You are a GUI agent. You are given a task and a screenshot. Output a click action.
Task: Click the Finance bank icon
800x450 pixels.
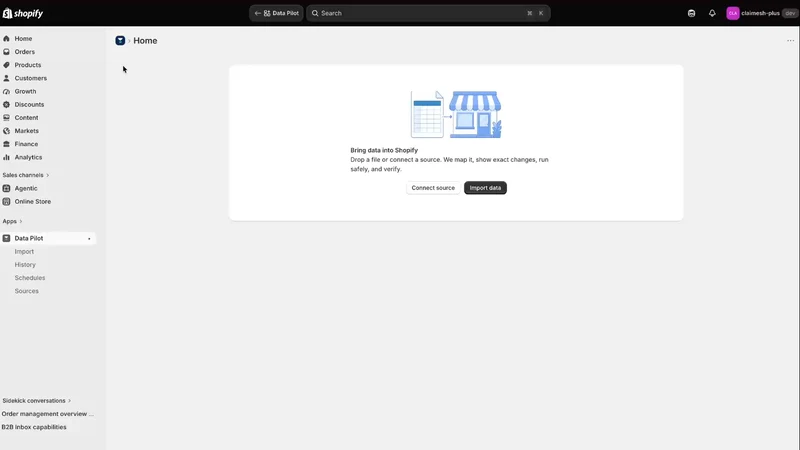click(x=6, y=144)
